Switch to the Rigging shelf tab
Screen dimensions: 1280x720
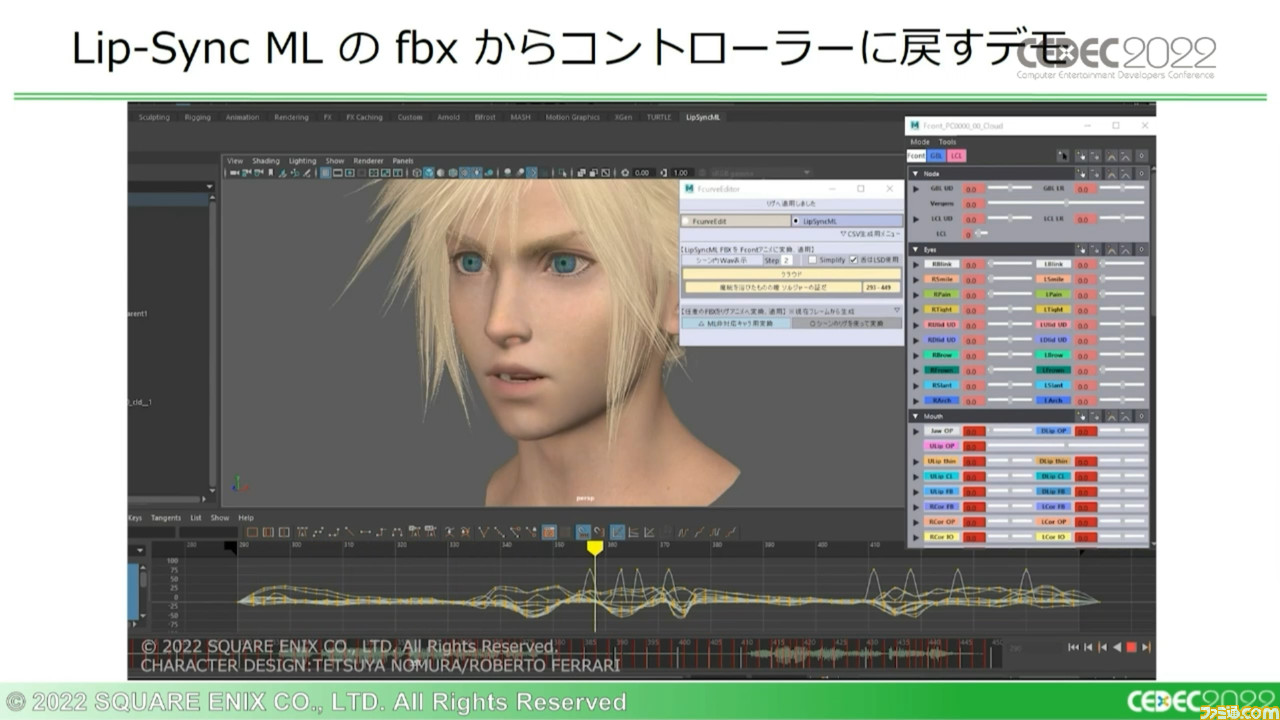click(198, 117)
